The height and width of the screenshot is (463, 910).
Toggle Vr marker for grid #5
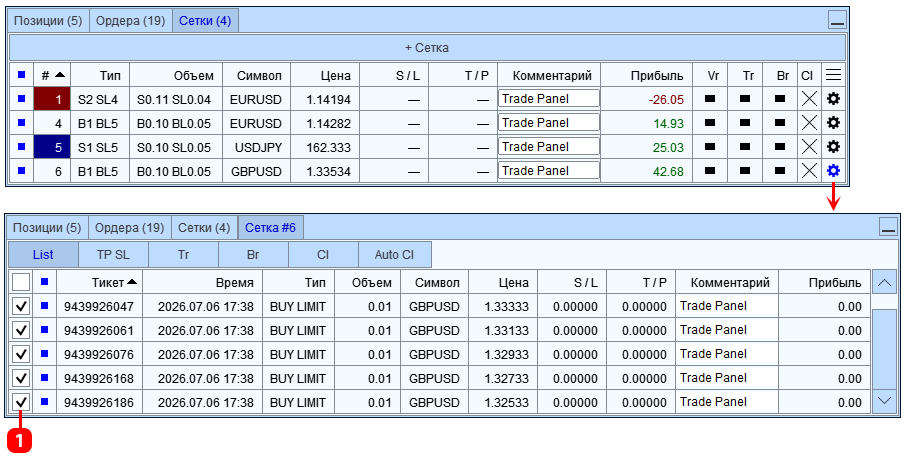click(x=710, y=147)
